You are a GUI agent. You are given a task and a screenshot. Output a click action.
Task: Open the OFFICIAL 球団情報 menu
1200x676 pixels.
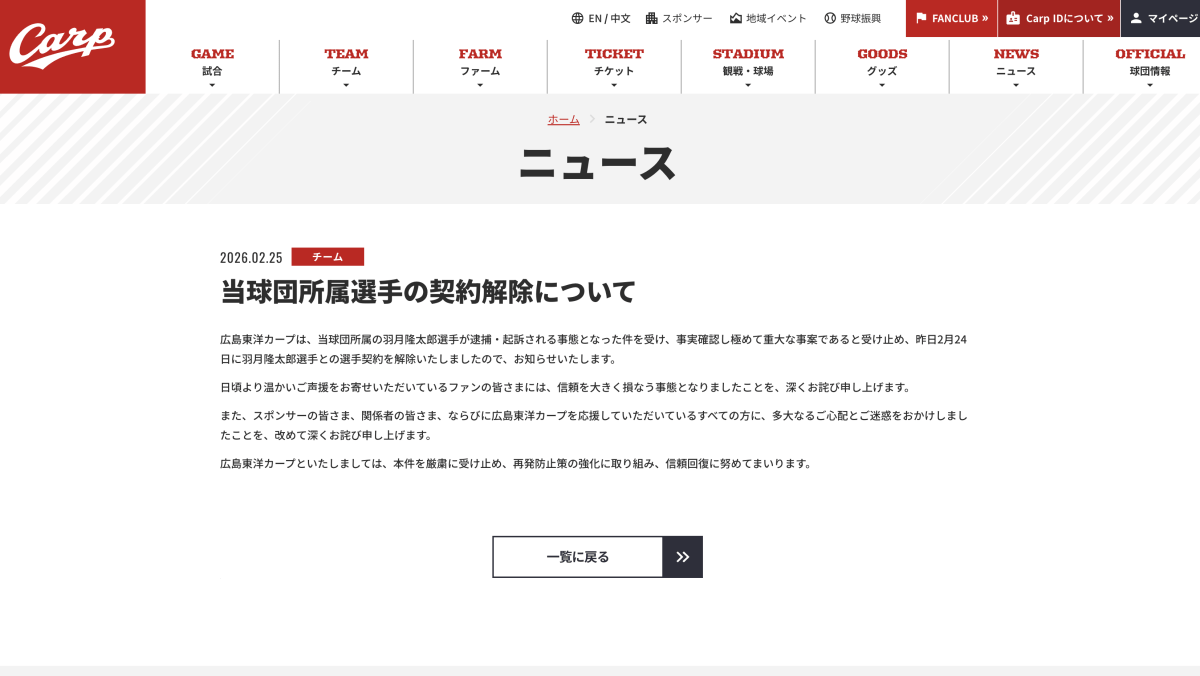1149,66
